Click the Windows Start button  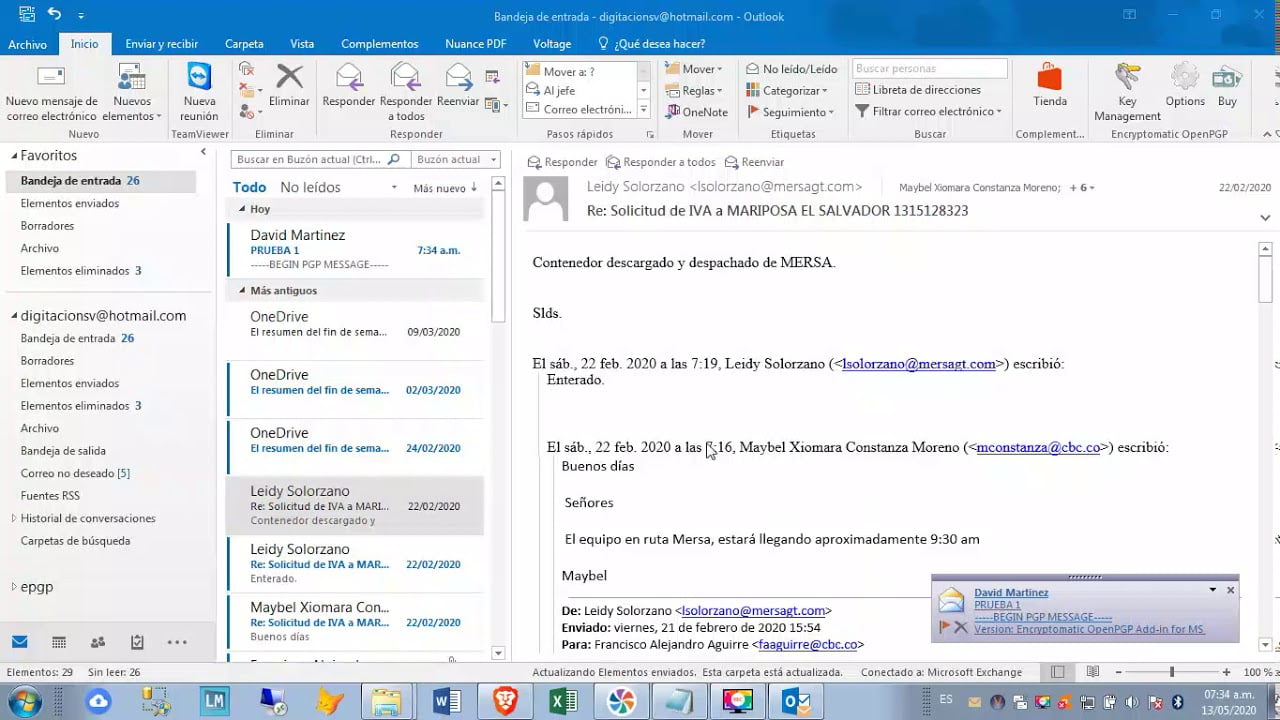22,701
